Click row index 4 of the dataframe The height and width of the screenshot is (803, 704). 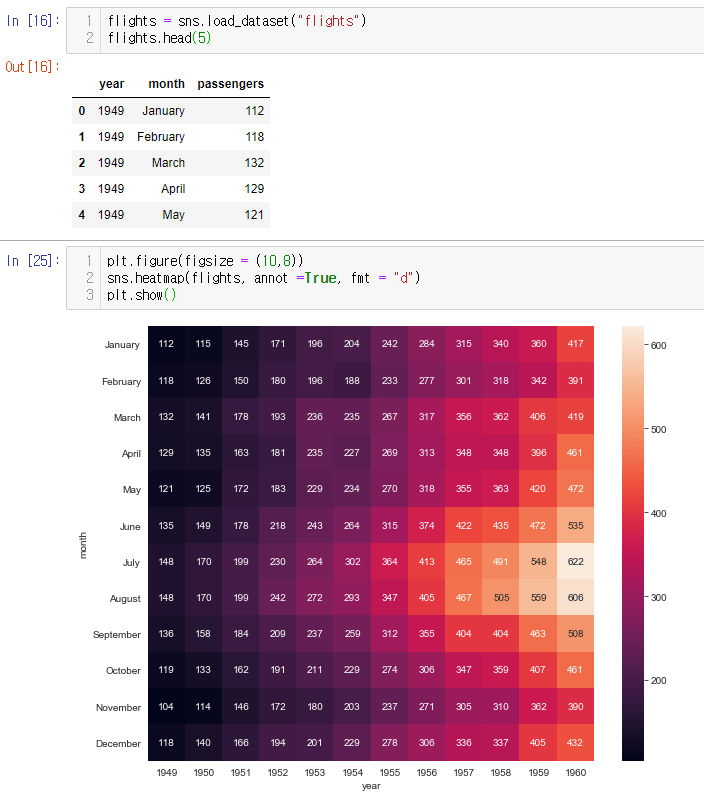click(82, 215)
